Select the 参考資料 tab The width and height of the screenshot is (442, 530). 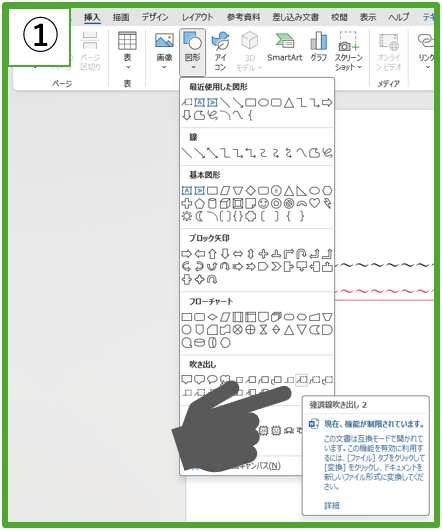coord(243,17)
